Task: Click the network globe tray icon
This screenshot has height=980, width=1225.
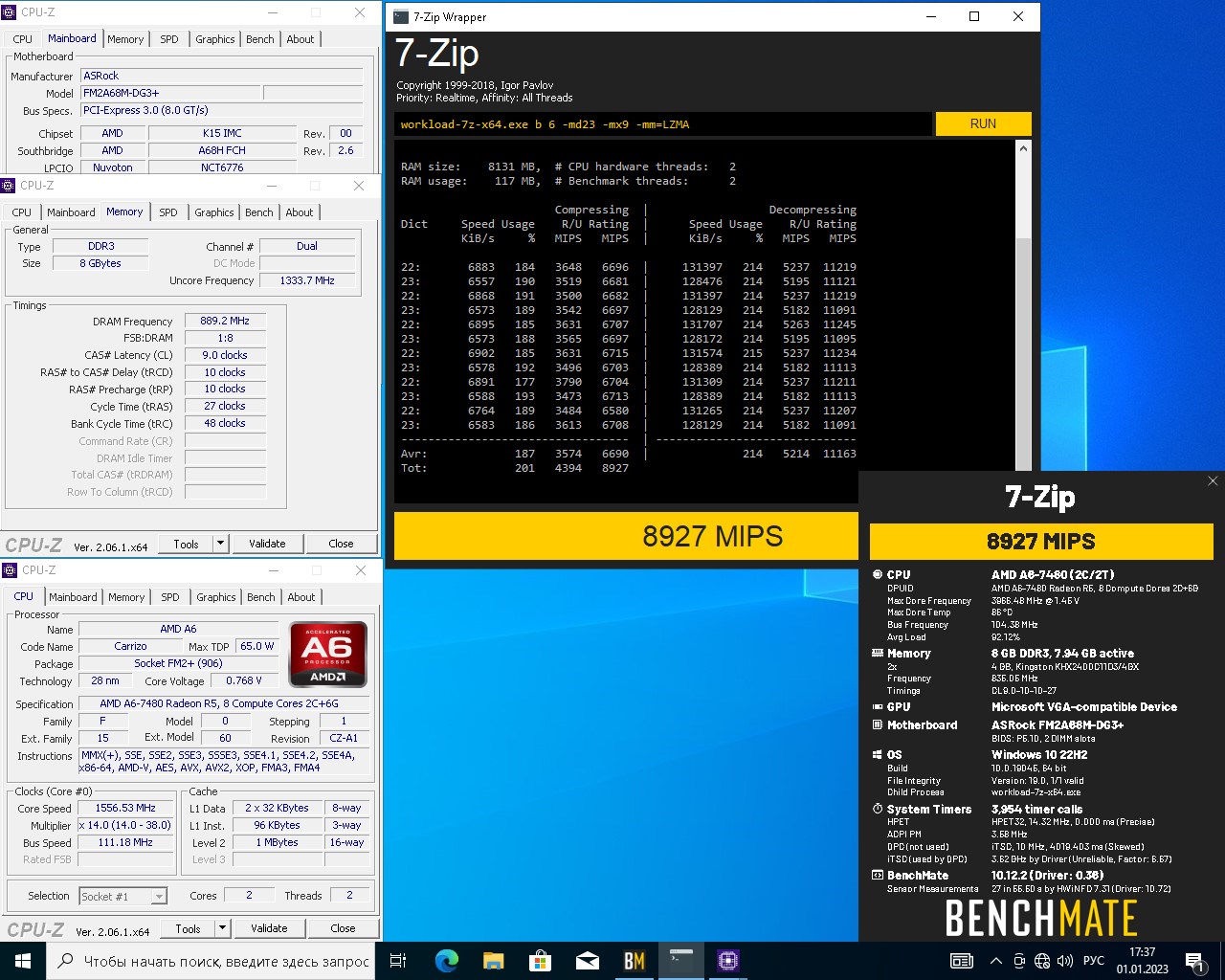Action: 1042,961
